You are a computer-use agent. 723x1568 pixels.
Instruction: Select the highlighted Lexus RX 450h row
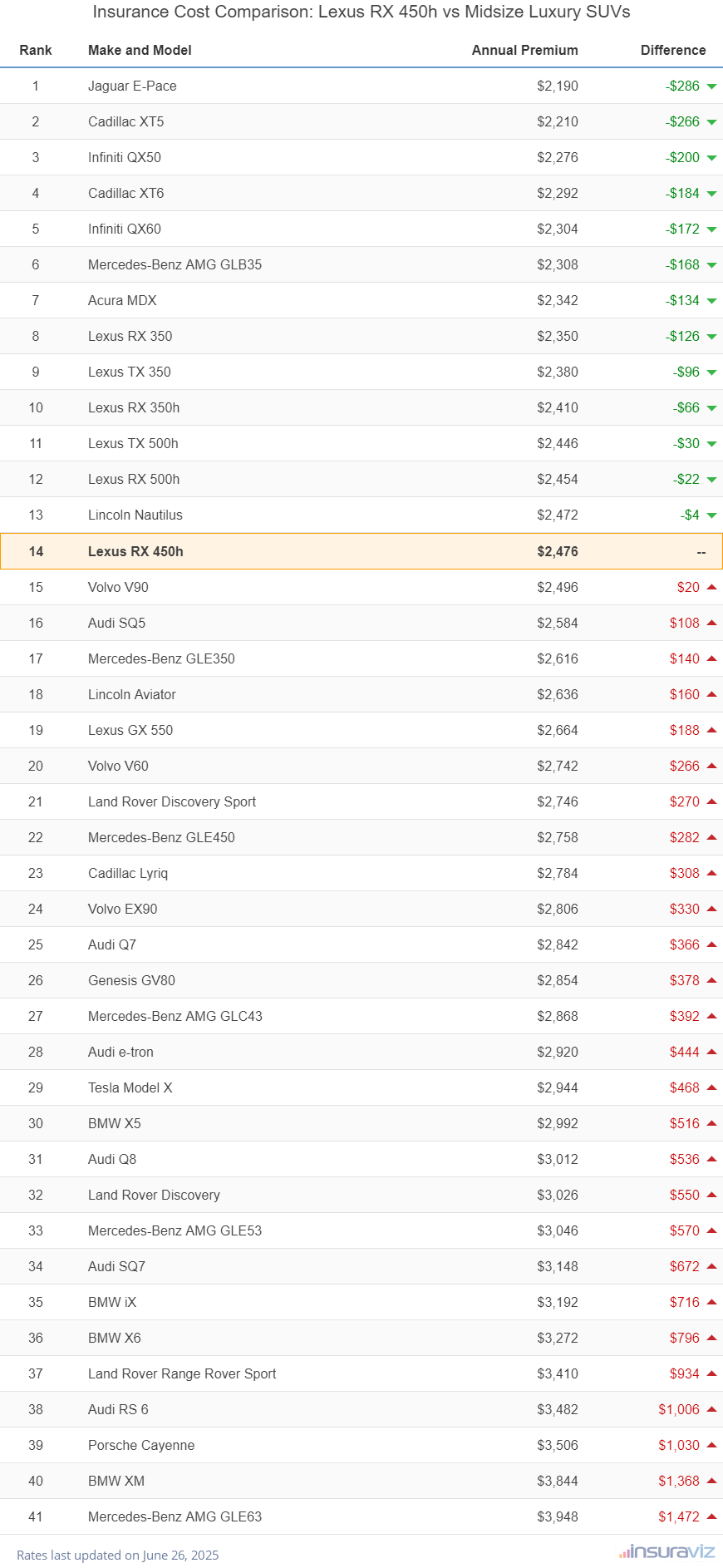tap(361, 551)
